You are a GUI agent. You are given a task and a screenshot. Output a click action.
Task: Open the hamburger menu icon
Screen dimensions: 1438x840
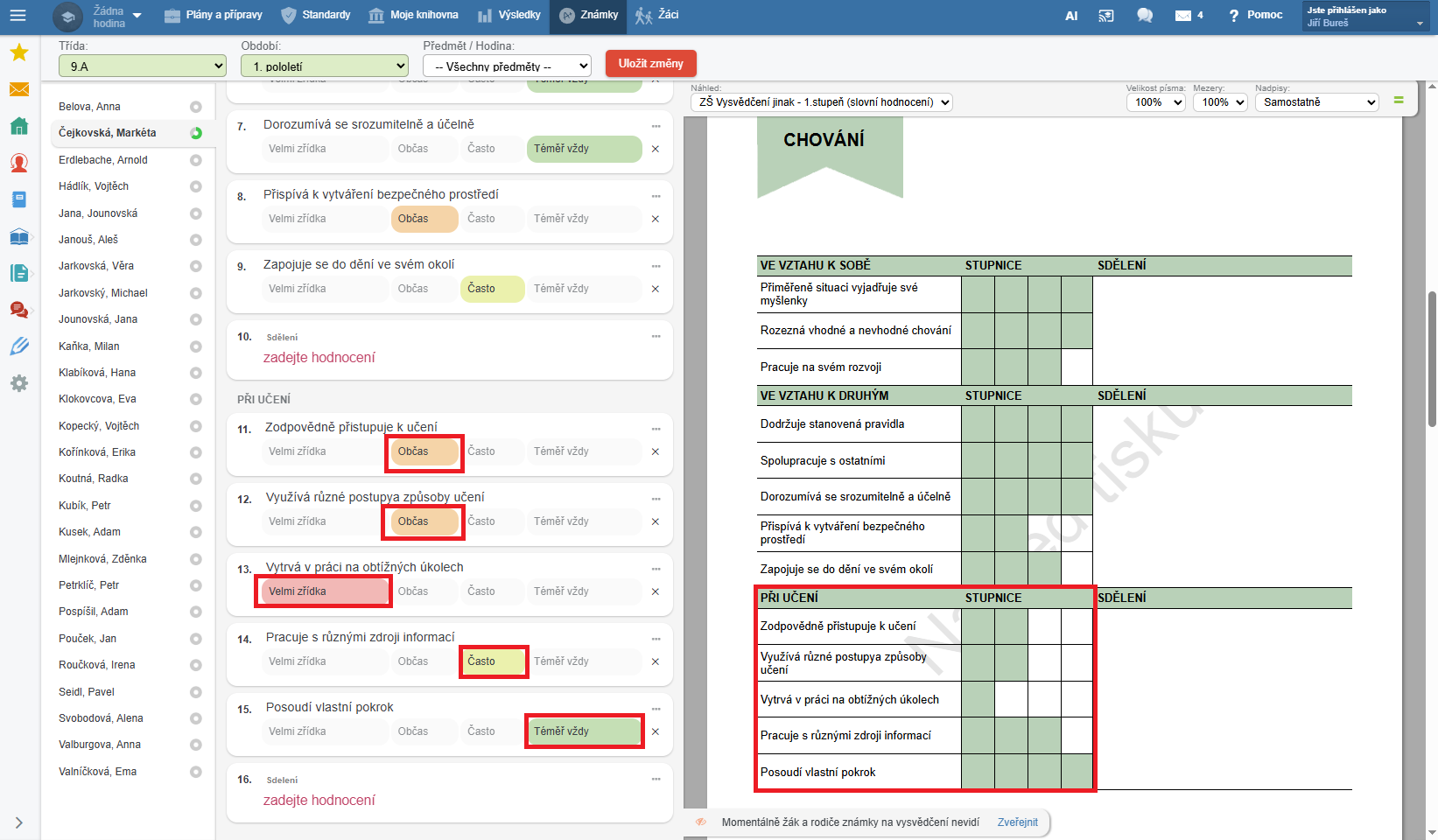click(18, 15)
